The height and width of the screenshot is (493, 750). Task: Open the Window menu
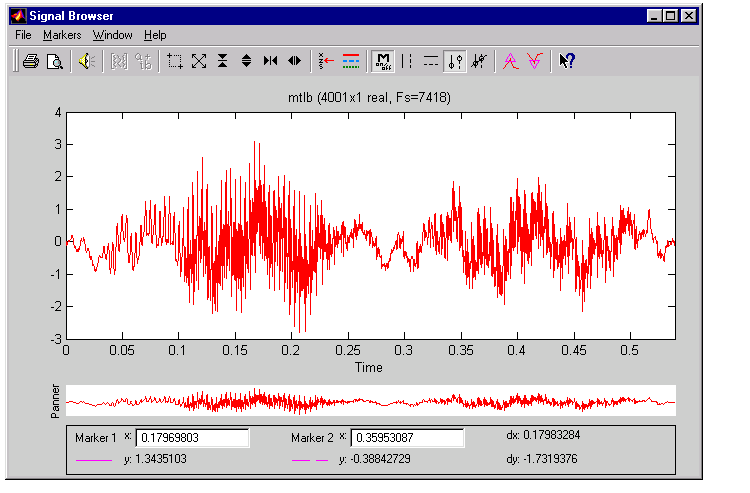point(112,35)
